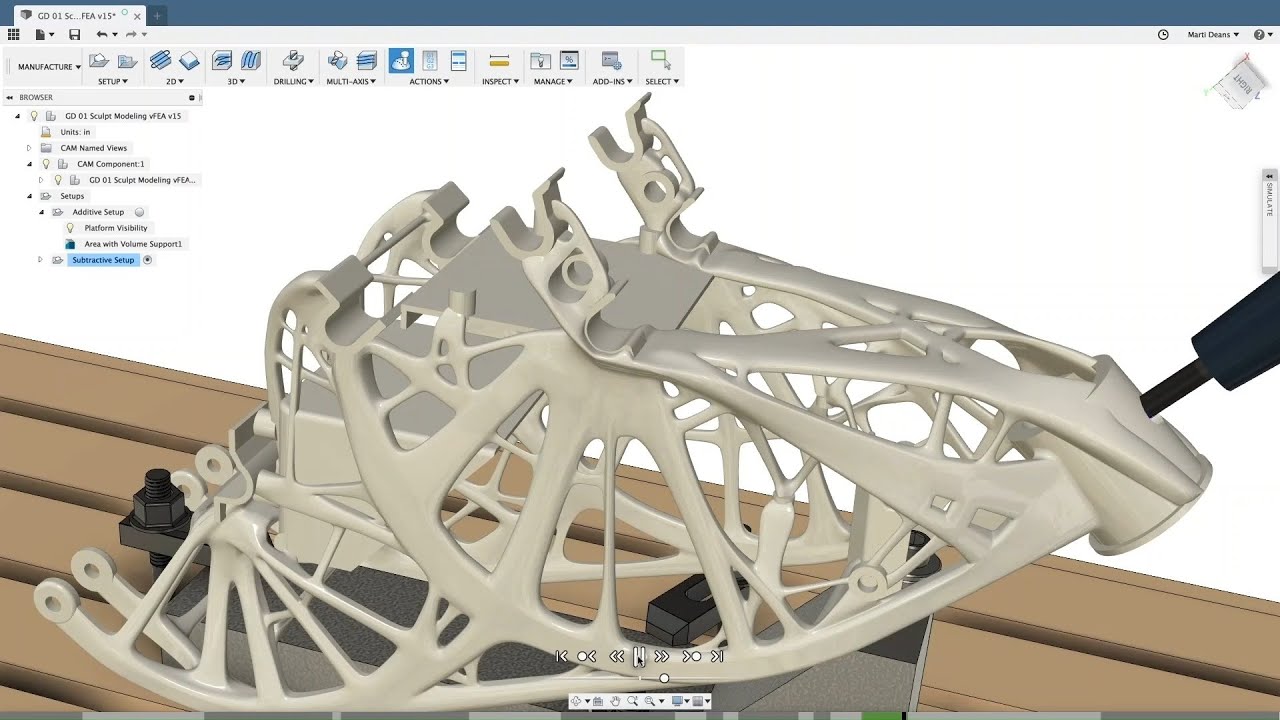Select the Drill tool icon

tap(293, 61)
